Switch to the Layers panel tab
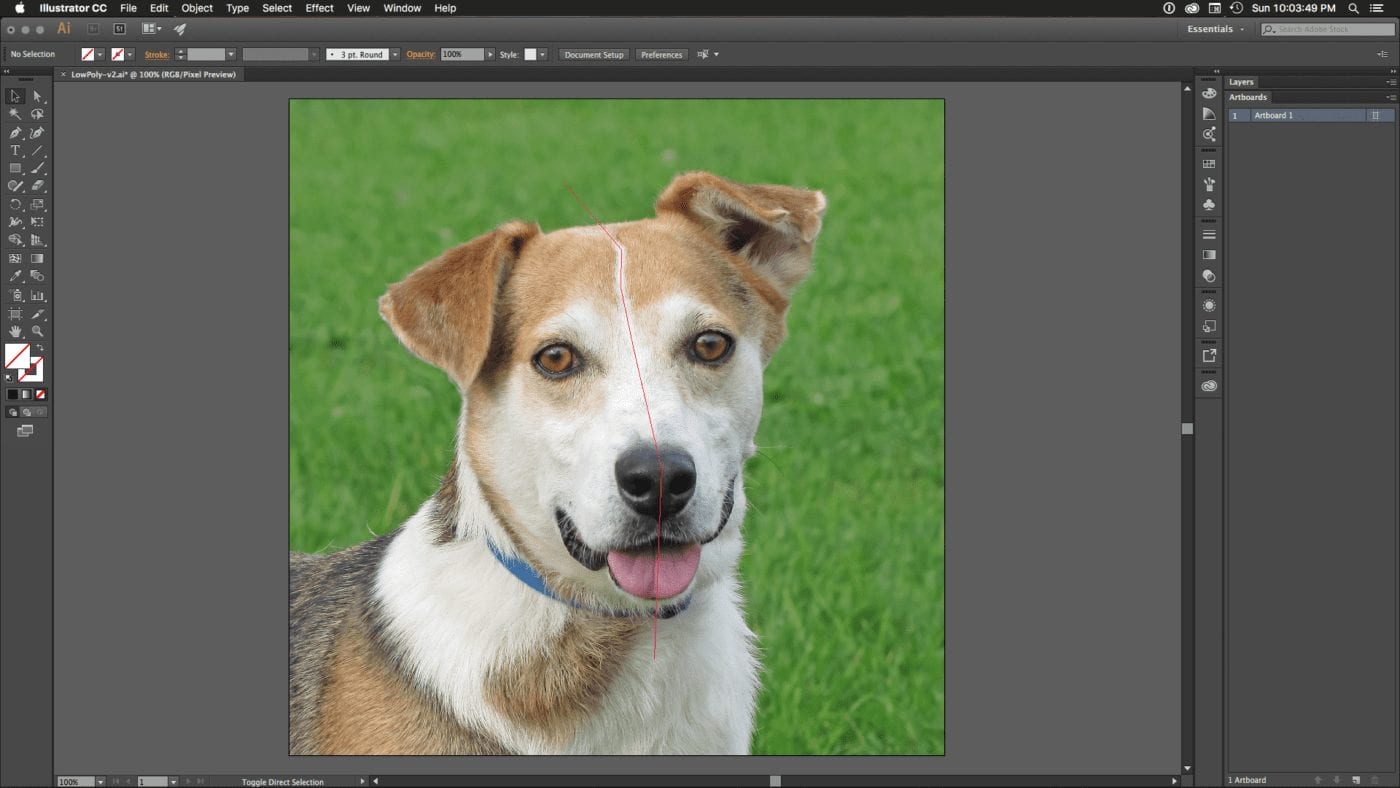Viewport: 1400px width, 788px height. pos(1241,82)
